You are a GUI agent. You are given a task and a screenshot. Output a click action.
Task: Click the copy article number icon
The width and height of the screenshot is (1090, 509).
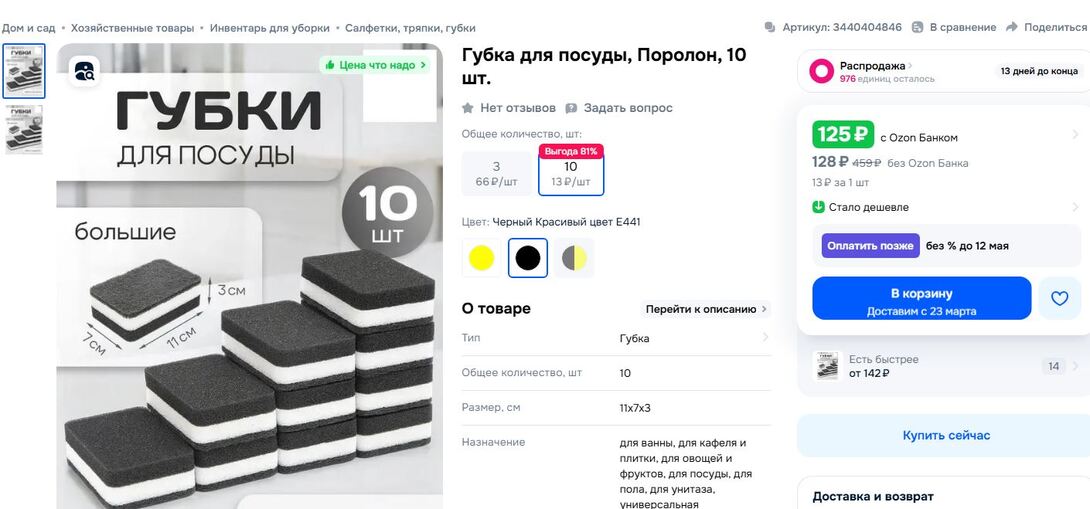coord(770,28)
